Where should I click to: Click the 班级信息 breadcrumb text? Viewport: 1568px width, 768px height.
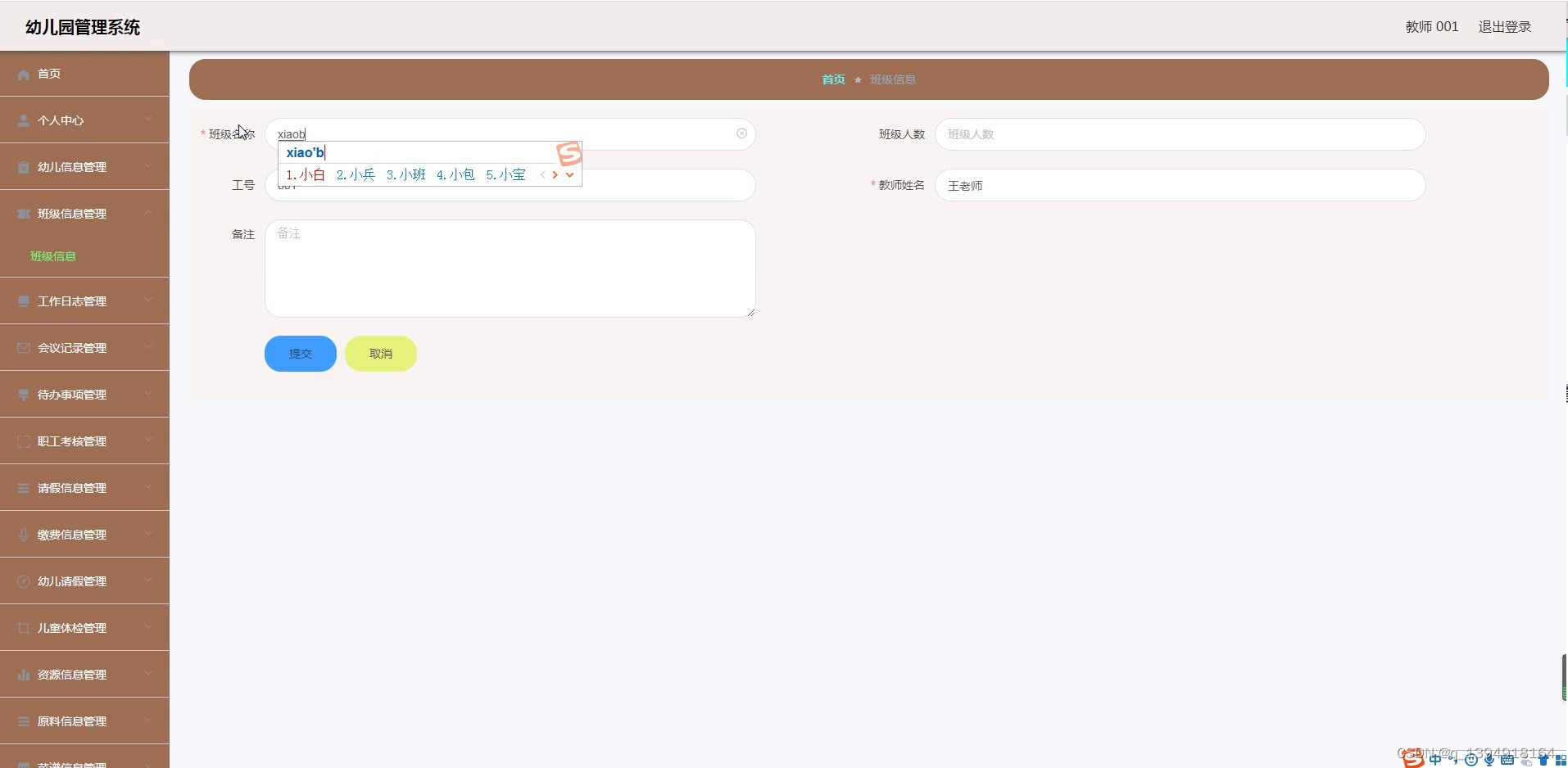point(893,79)
